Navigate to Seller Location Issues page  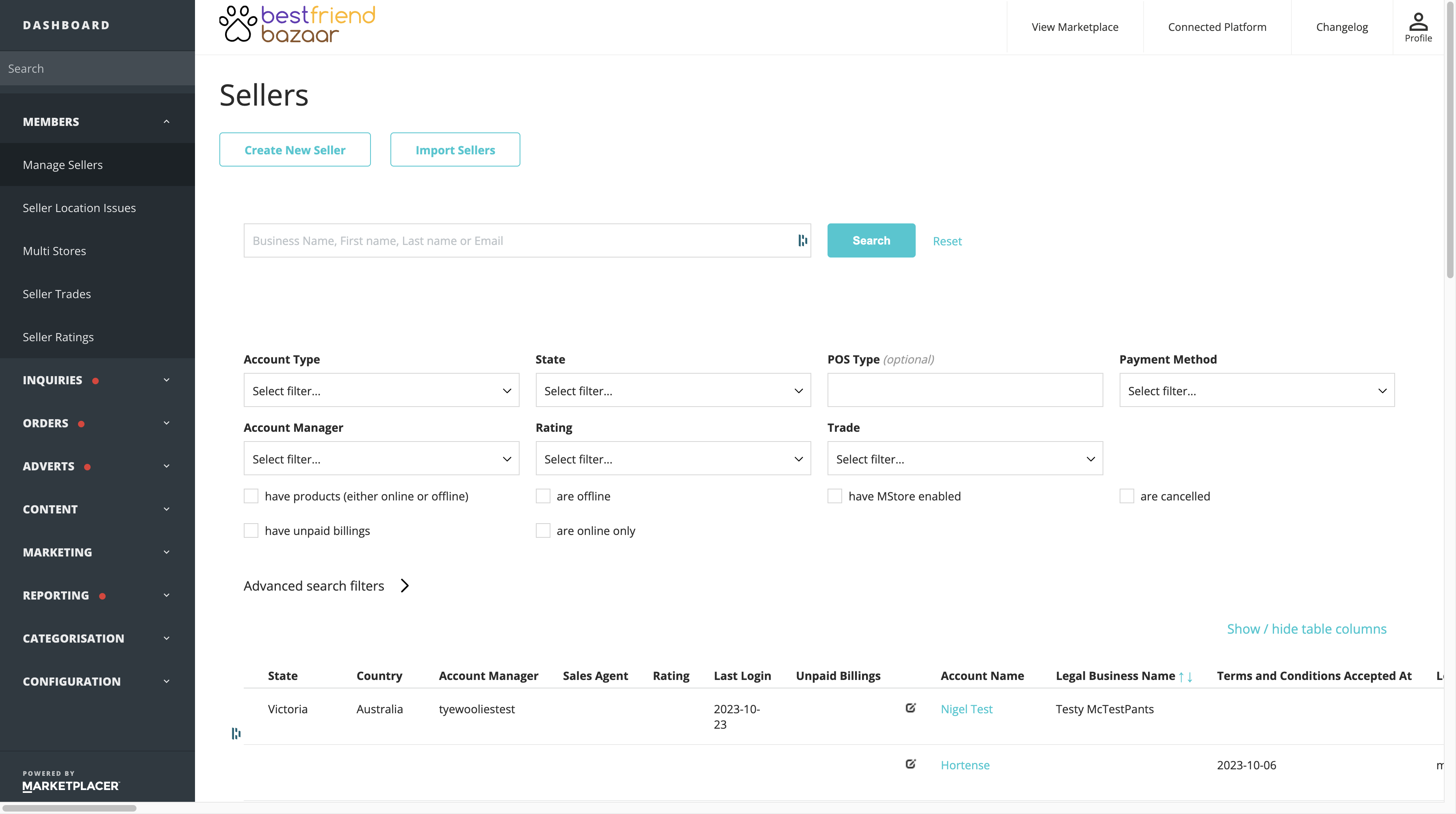(x=79, y=207)
